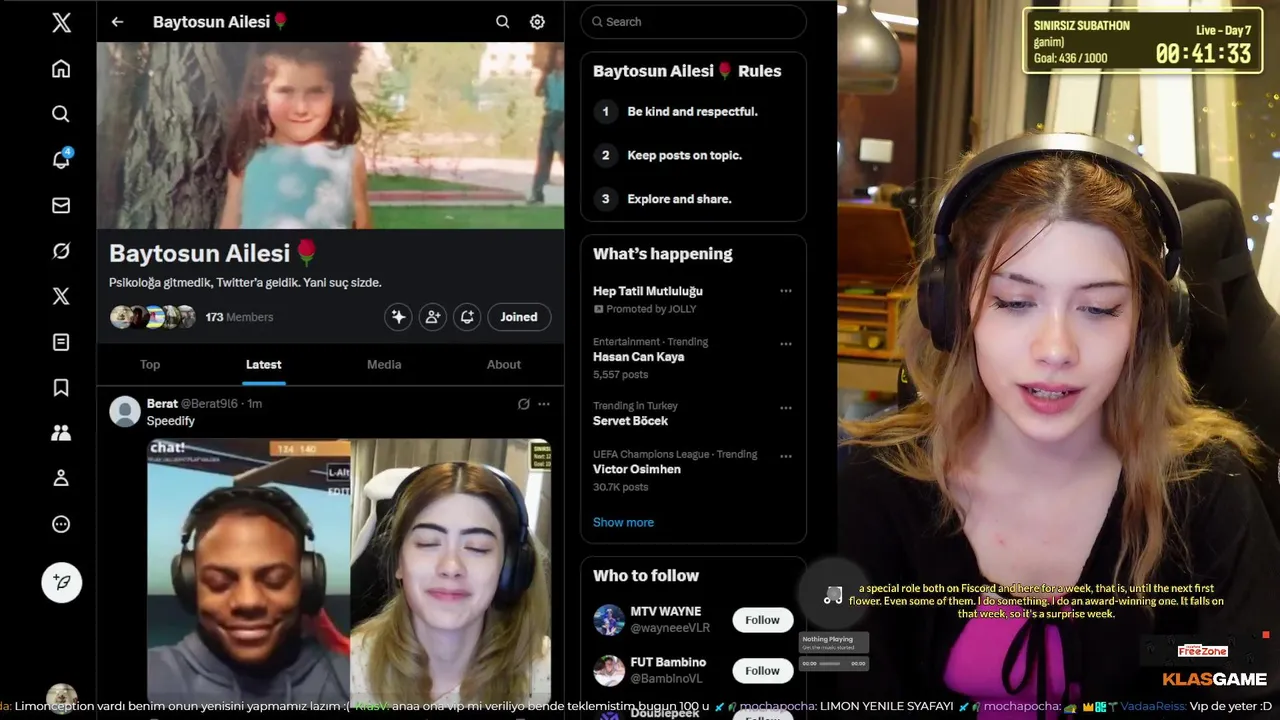Screen dimensions: 1280x720
Task: Open Profile in the sidebar
Action: point(61,478)
